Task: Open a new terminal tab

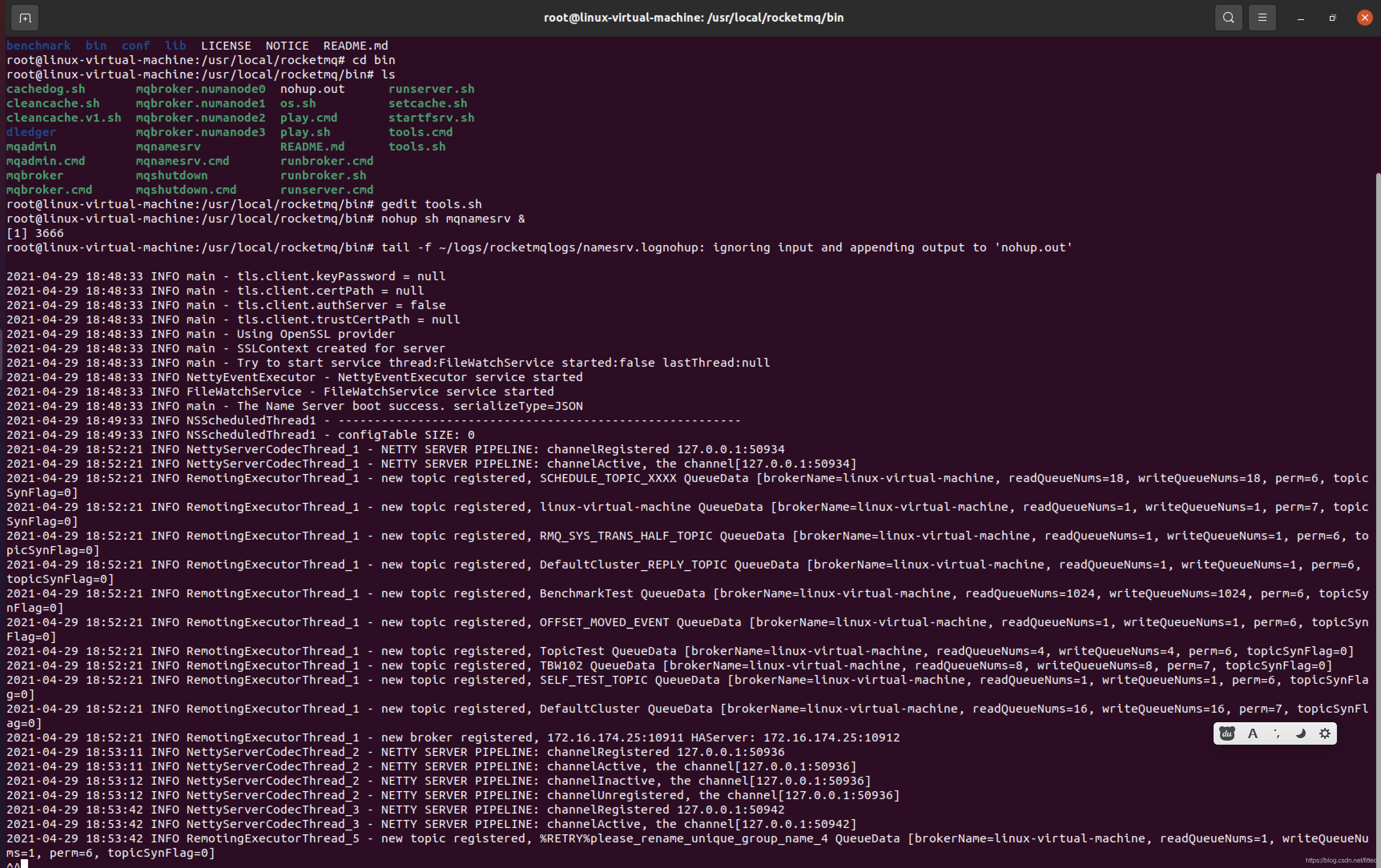Action: pos(25,18)
